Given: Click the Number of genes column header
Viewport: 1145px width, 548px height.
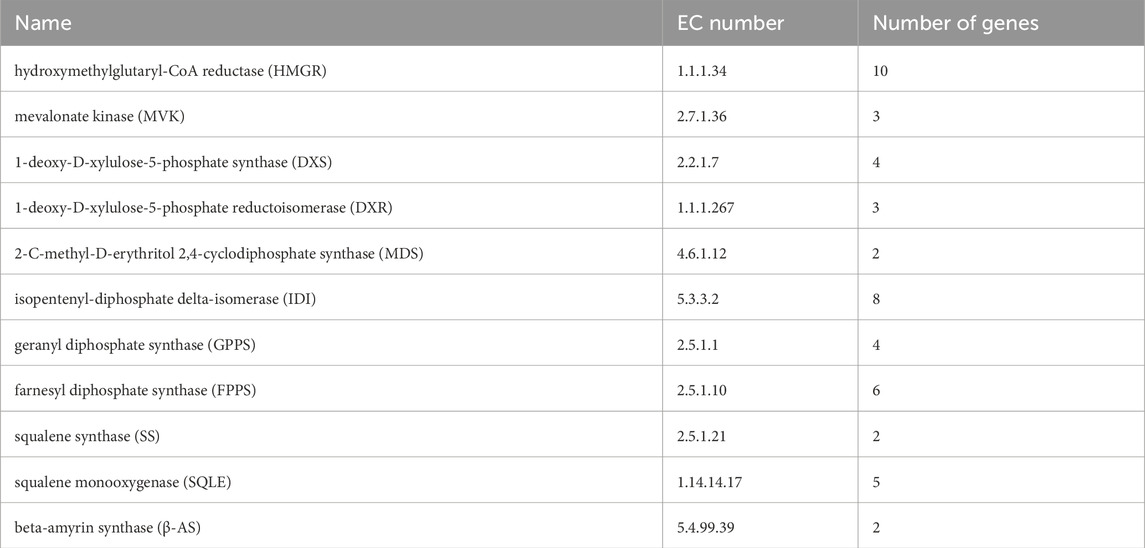Looking at the screenshot, I should coord(955,23).
